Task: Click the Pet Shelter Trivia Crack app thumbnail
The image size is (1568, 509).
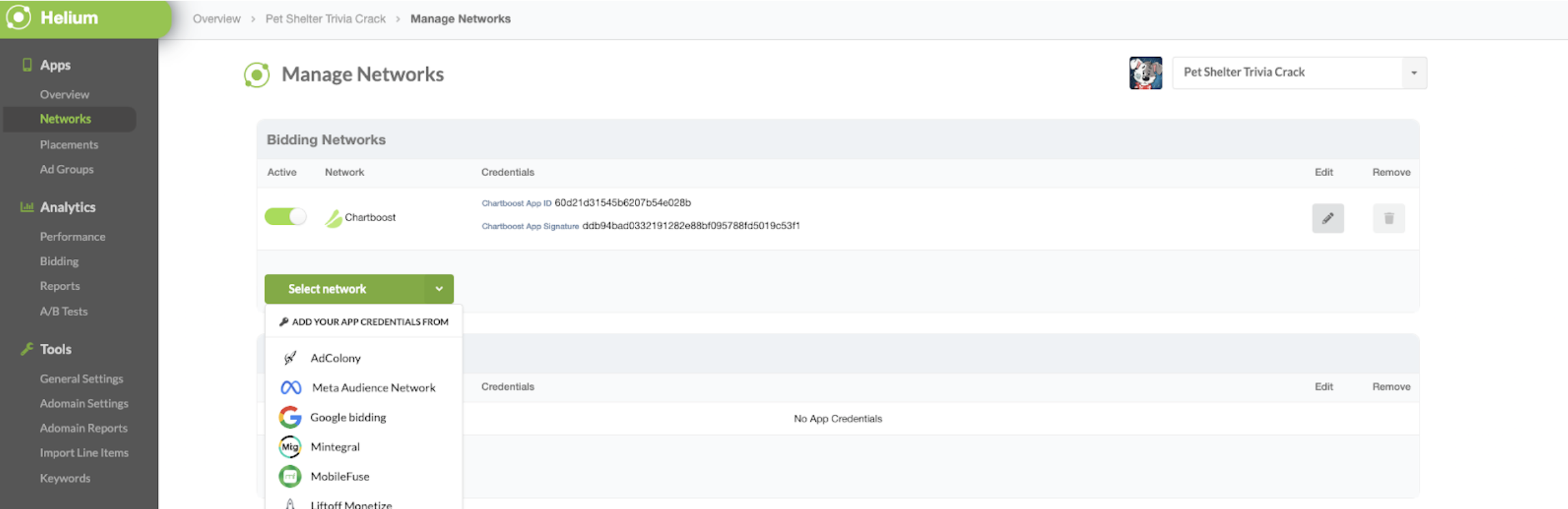Action: click(x=1145, y=73)
